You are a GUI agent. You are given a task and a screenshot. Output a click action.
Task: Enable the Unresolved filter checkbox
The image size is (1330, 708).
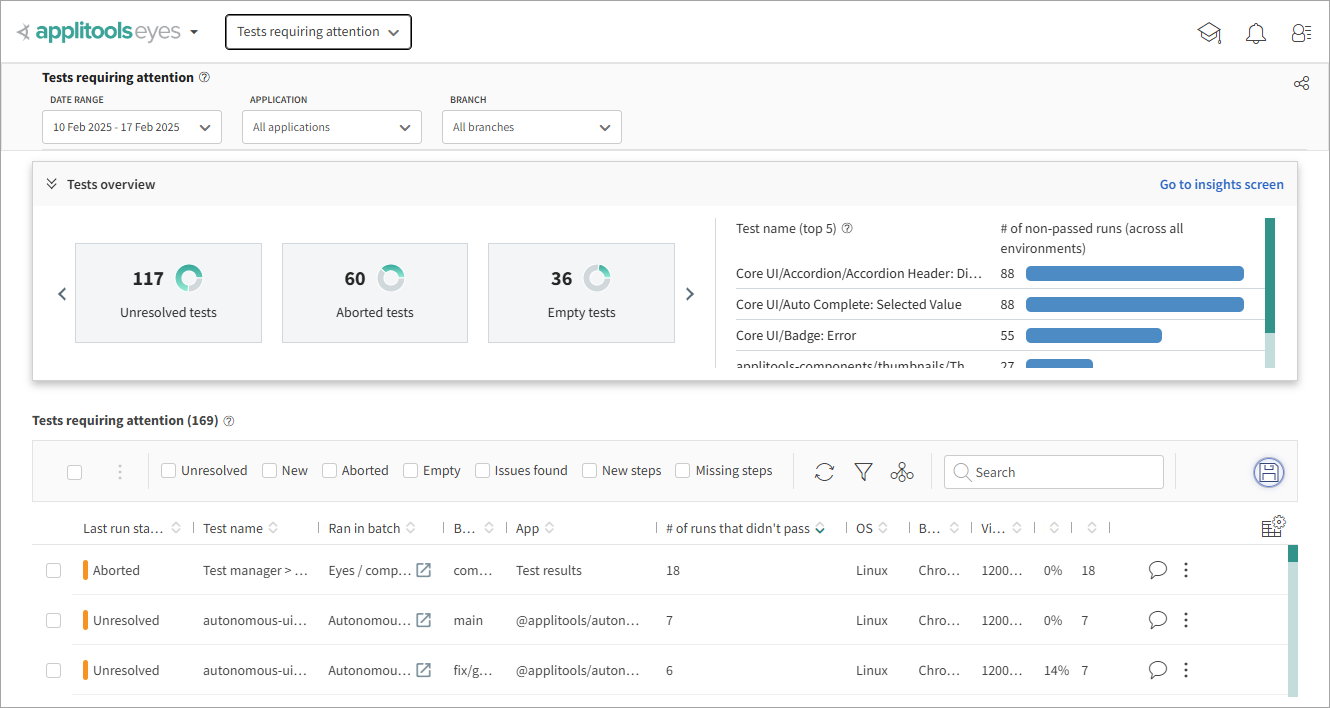tap(169, 471)
